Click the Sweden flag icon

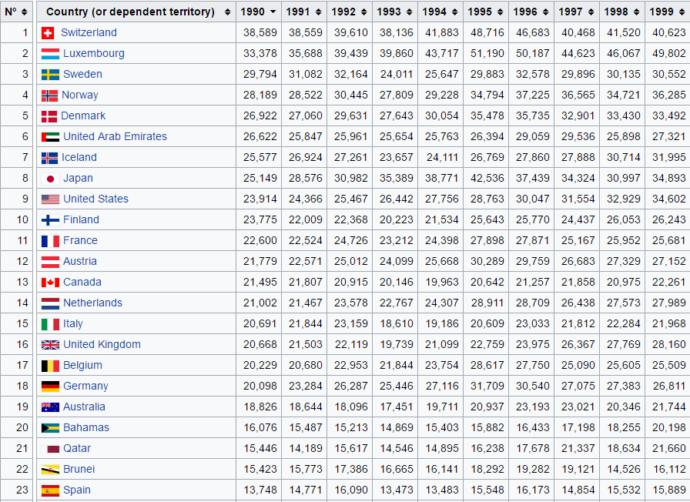tap(50, 74)
